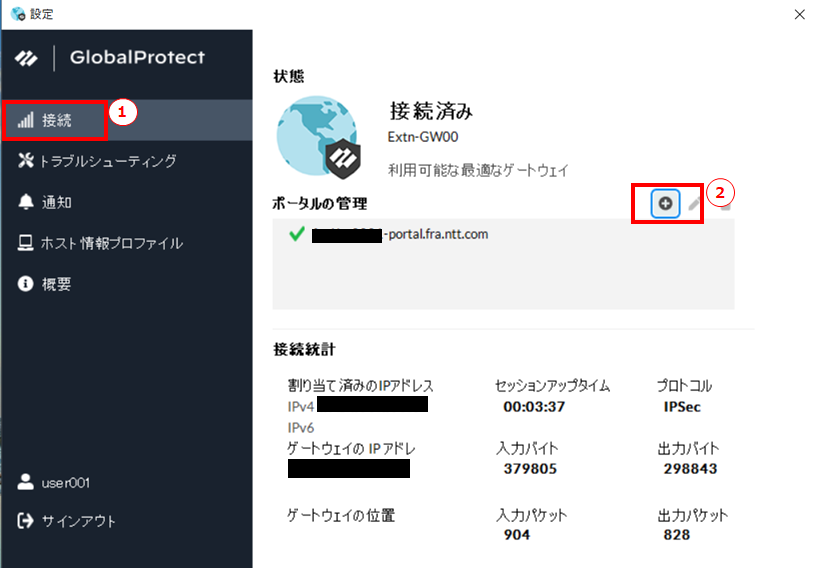Click the ゲートウェイの位置 label
The image size is (816, 568).
coord(341,515)
